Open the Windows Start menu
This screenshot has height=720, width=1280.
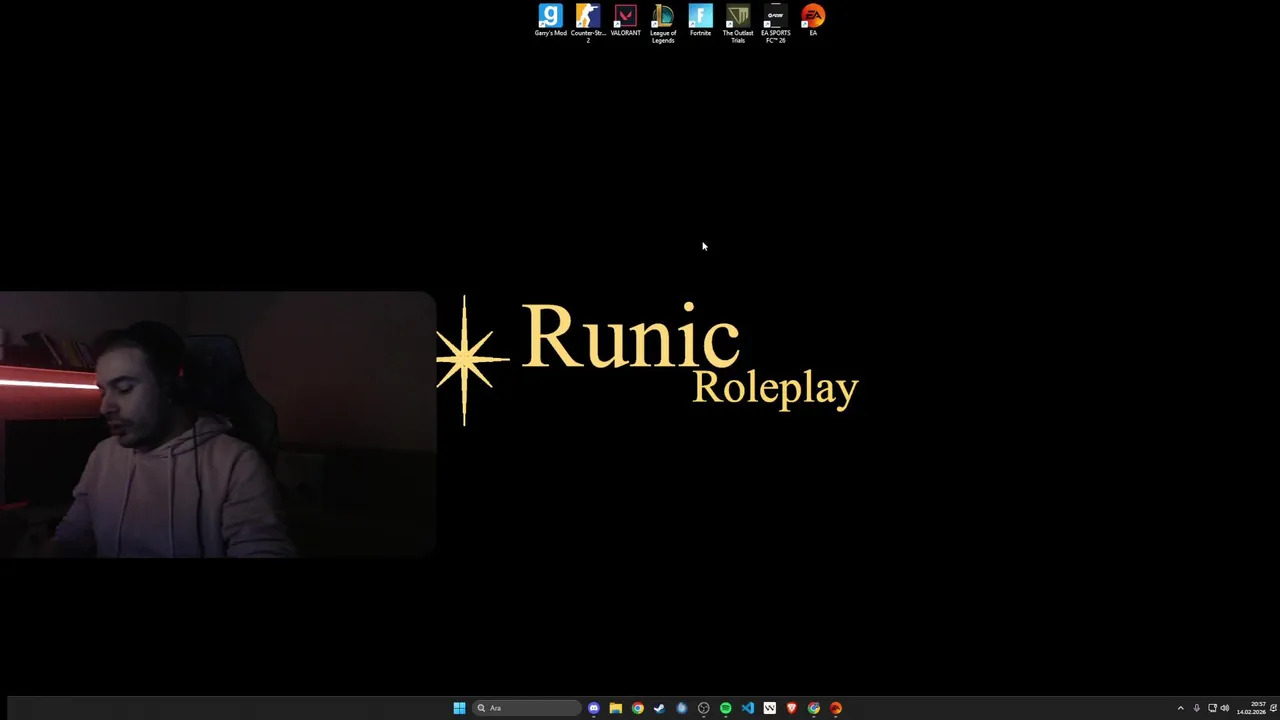[x=459, y=708]
